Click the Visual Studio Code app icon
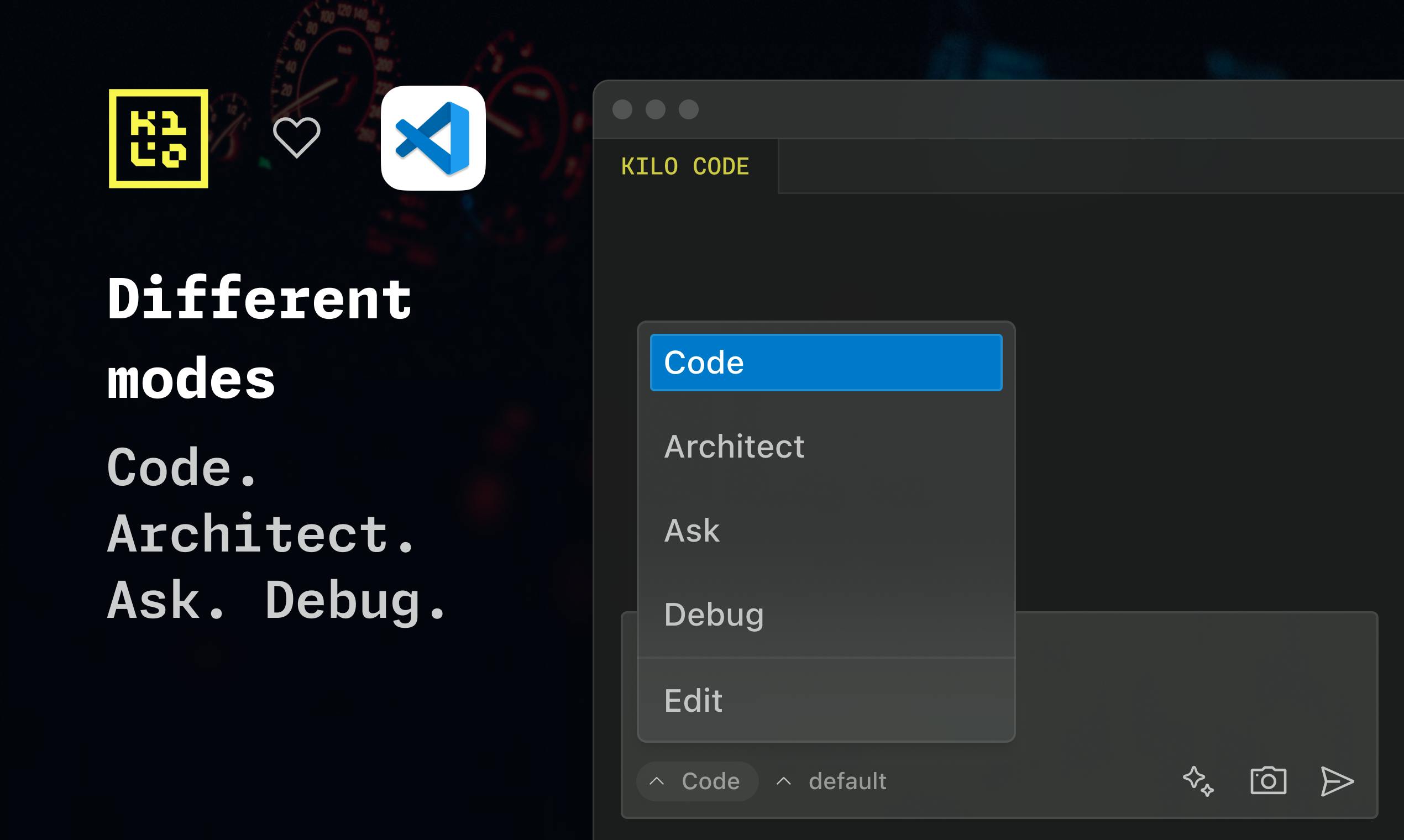This screenshot has width=1404, height=840. (x=433, y=138)
